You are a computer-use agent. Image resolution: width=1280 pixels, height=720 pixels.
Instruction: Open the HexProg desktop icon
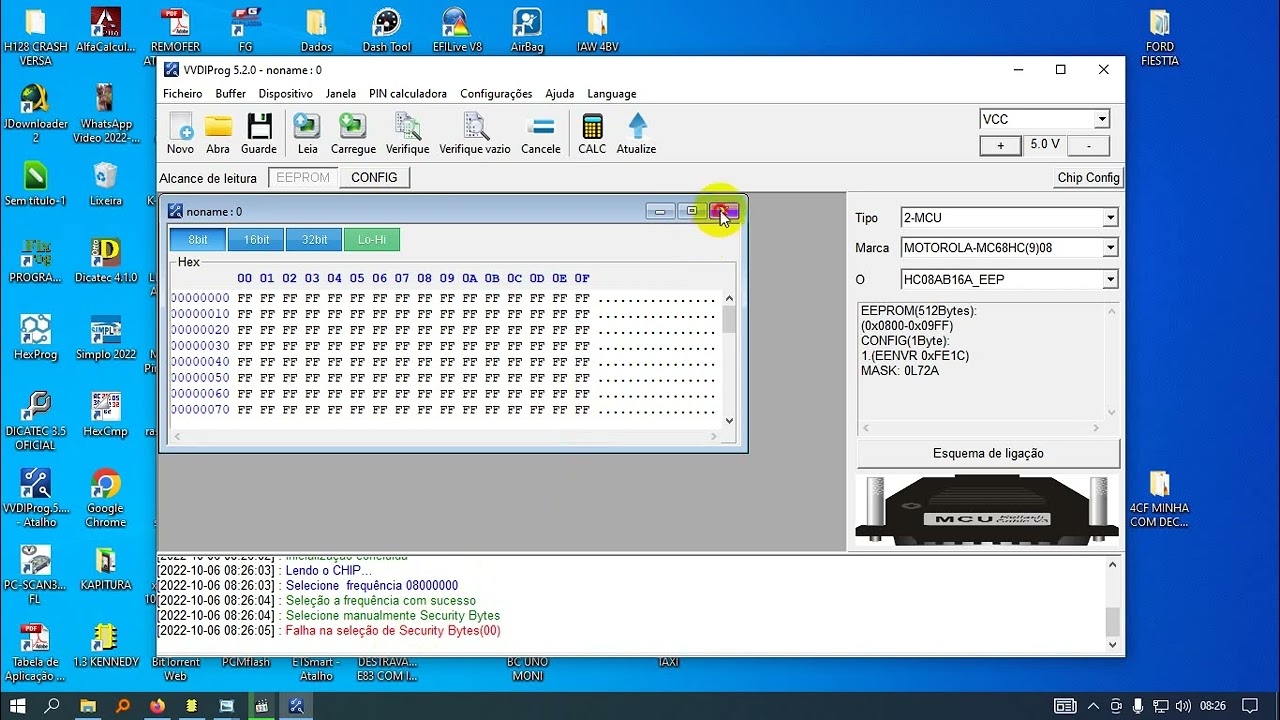click(x=36, y=337)
